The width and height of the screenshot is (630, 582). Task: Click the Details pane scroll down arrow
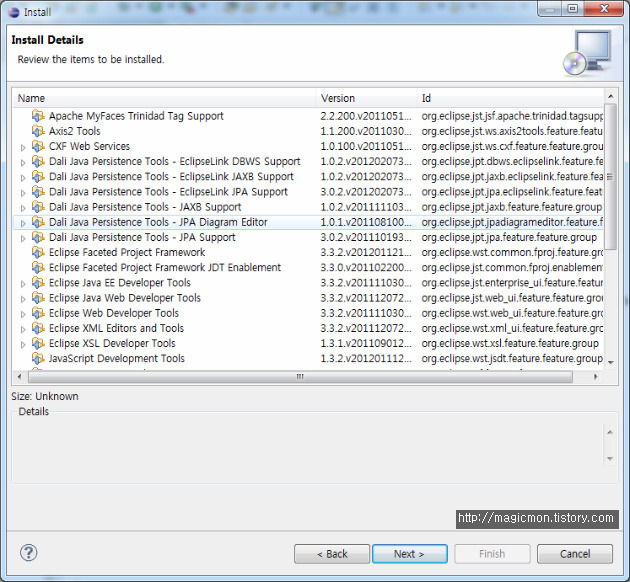(x=610, y=459)
